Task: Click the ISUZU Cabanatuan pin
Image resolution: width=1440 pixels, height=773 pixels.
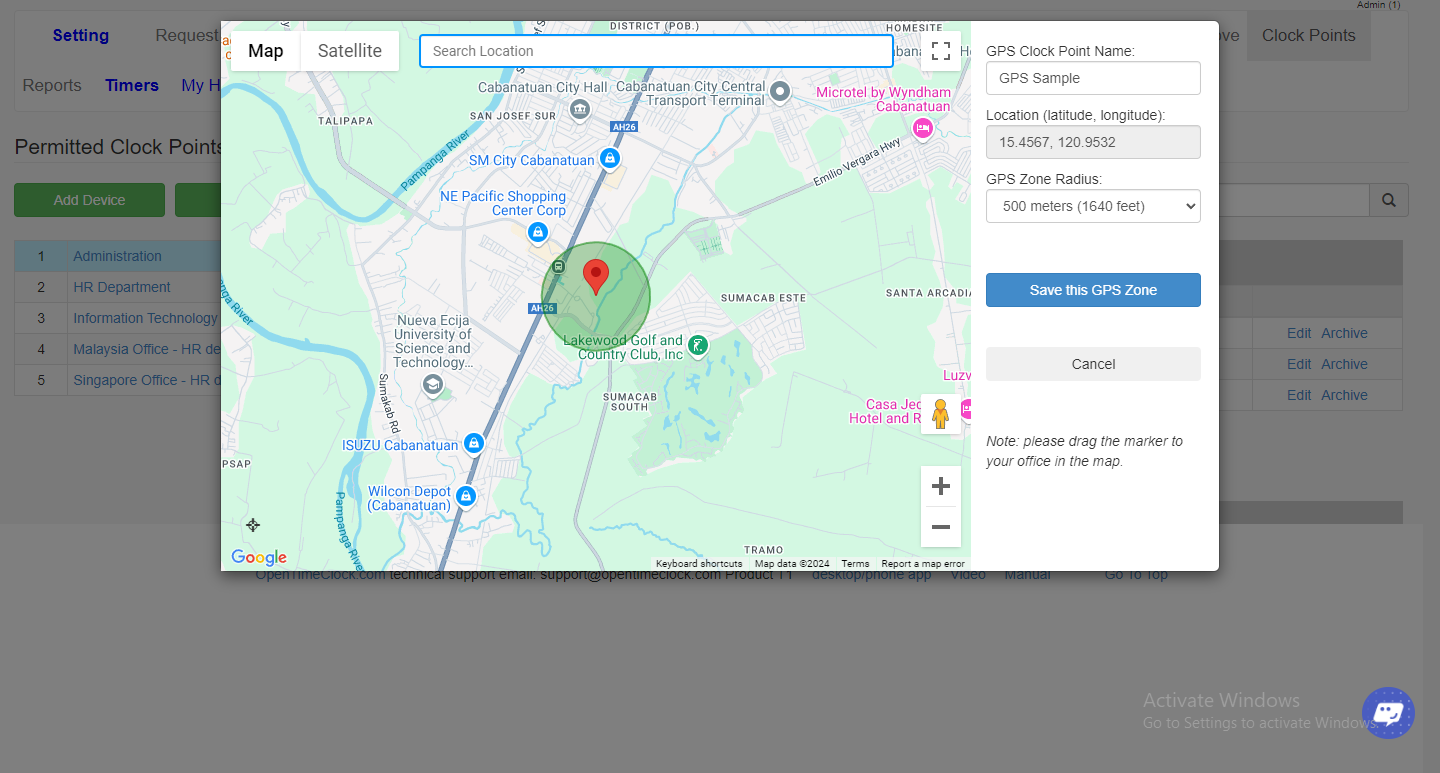Action: (x=474, y=443)
